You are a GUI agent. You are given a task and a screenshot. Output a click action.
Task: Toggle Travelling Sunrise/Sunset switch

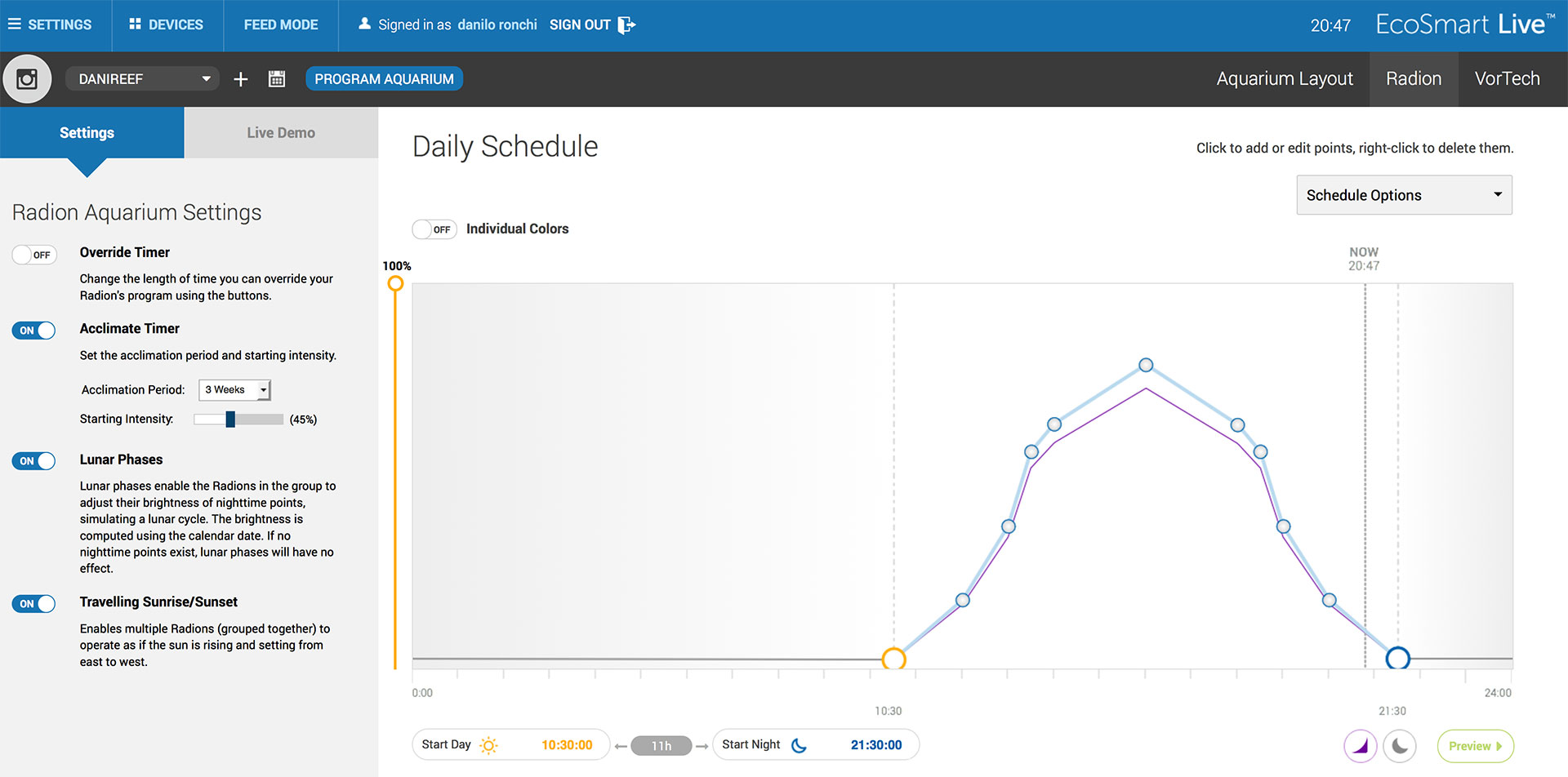(x=34, y=604)
